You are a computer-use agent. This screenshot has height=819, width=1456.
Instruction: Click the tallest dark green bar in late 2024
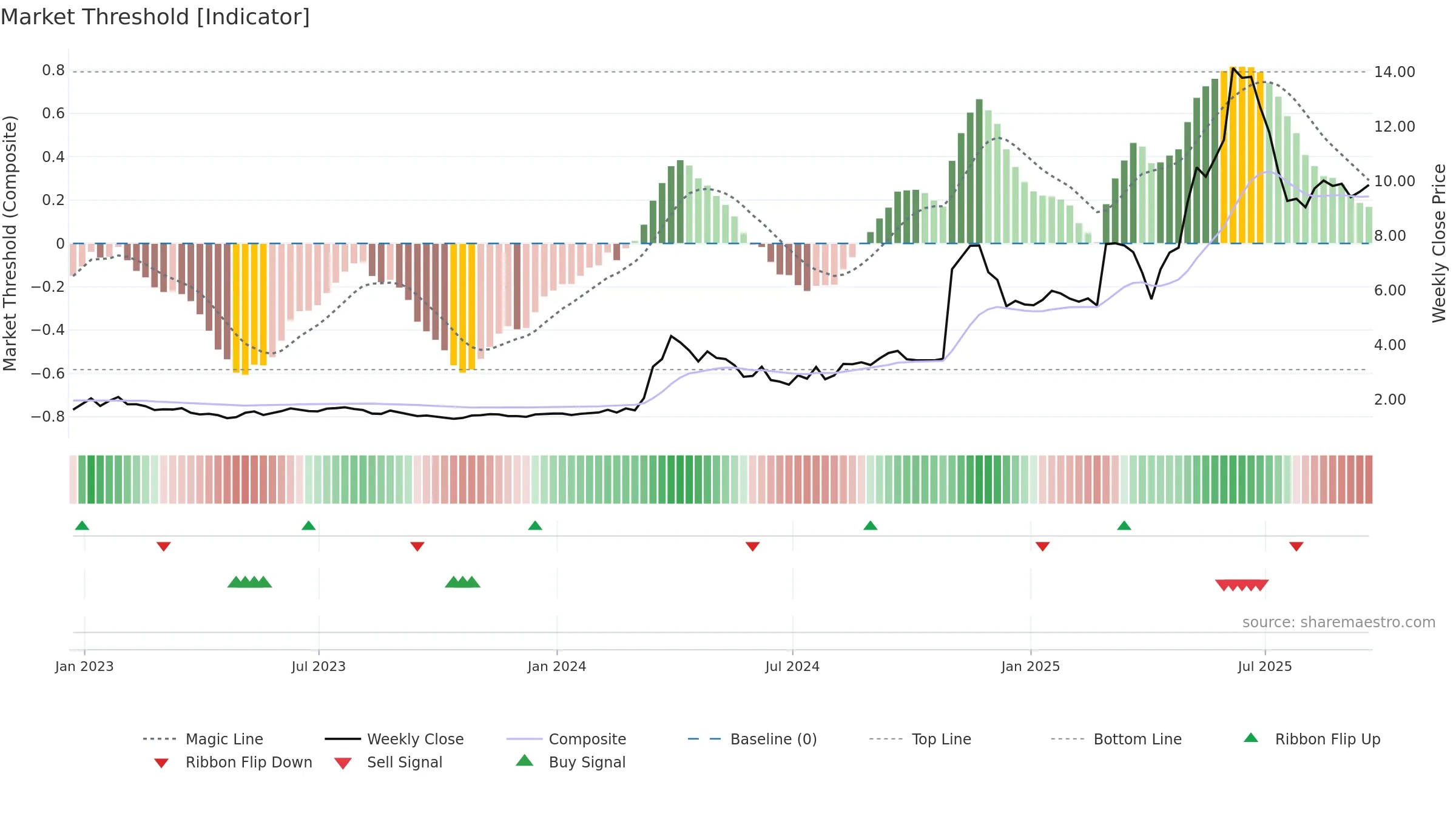[x=979, y=171]
